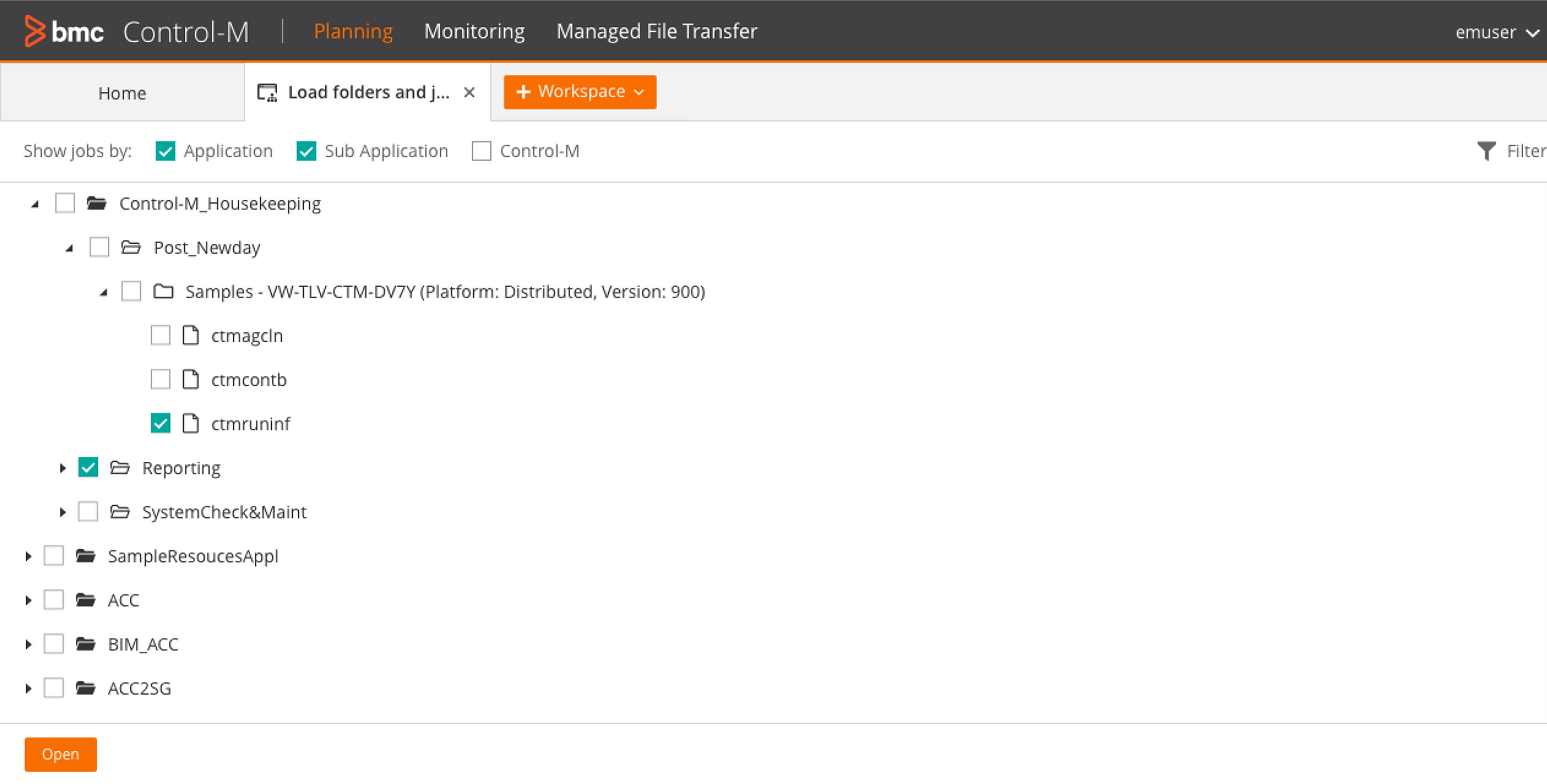Click the BMC logo icon
The width and height of the screenshot is (1547, 784).
pos(35,31)
